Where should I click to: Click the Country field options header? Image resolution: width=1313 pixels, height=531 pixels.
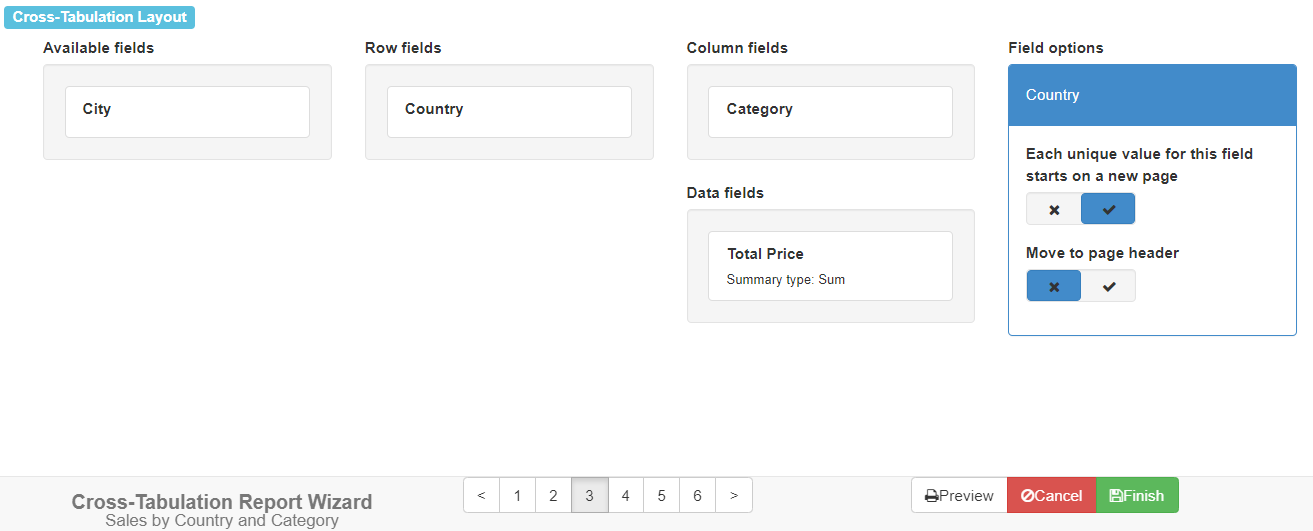1152,95
